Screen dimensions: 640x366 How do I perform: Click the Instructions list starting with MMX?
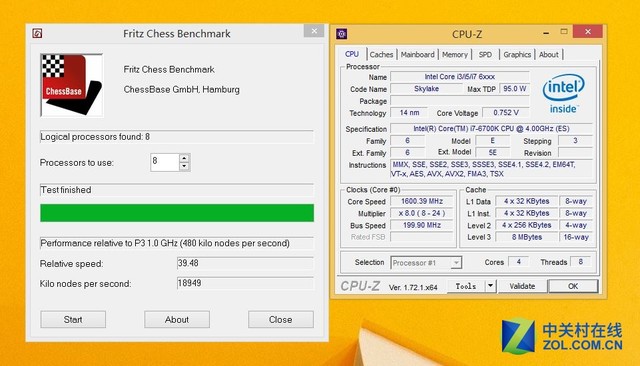click(491, 169)
